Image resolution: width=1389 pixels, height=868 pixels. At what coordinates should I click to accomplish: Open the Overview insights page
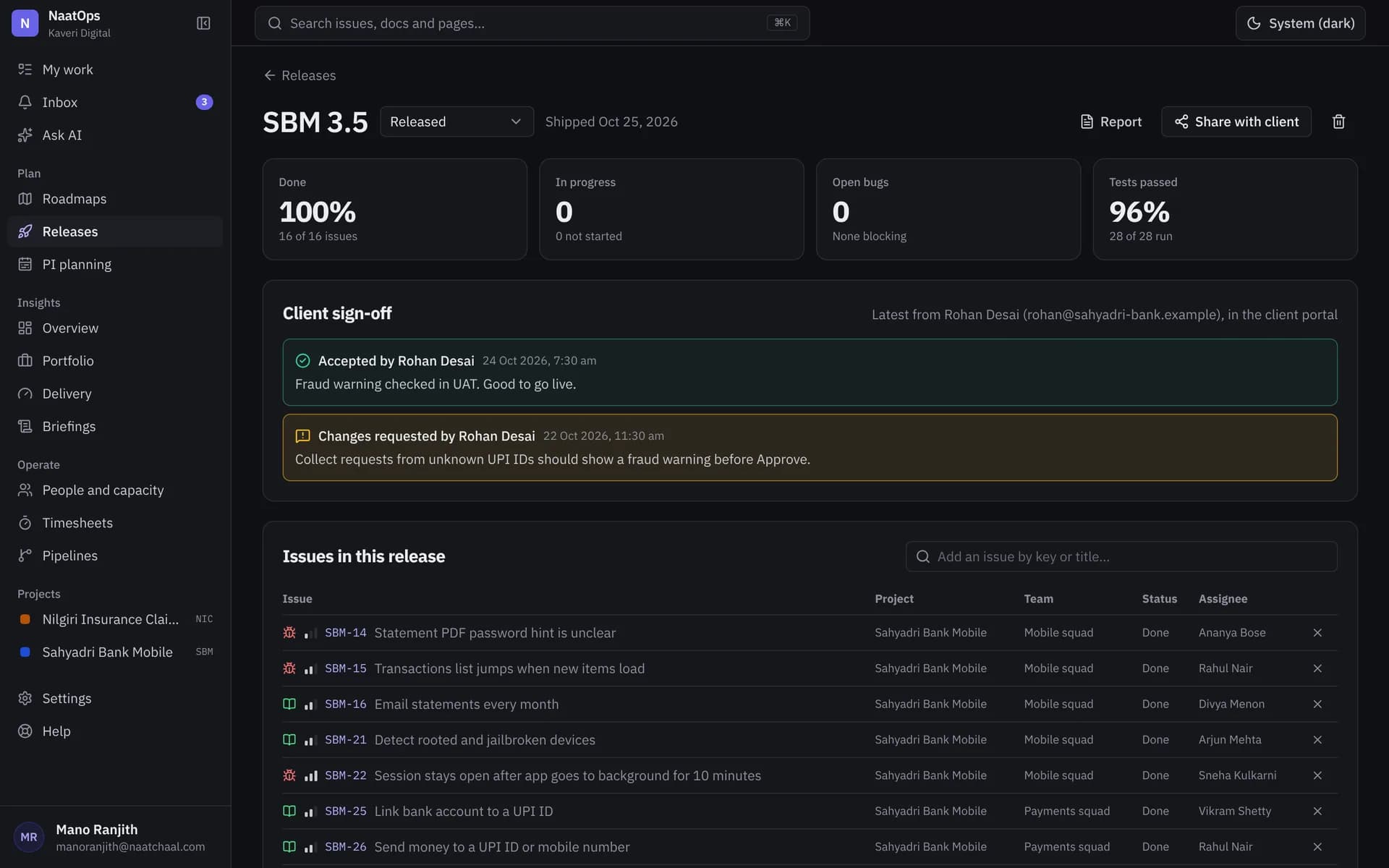116,328
